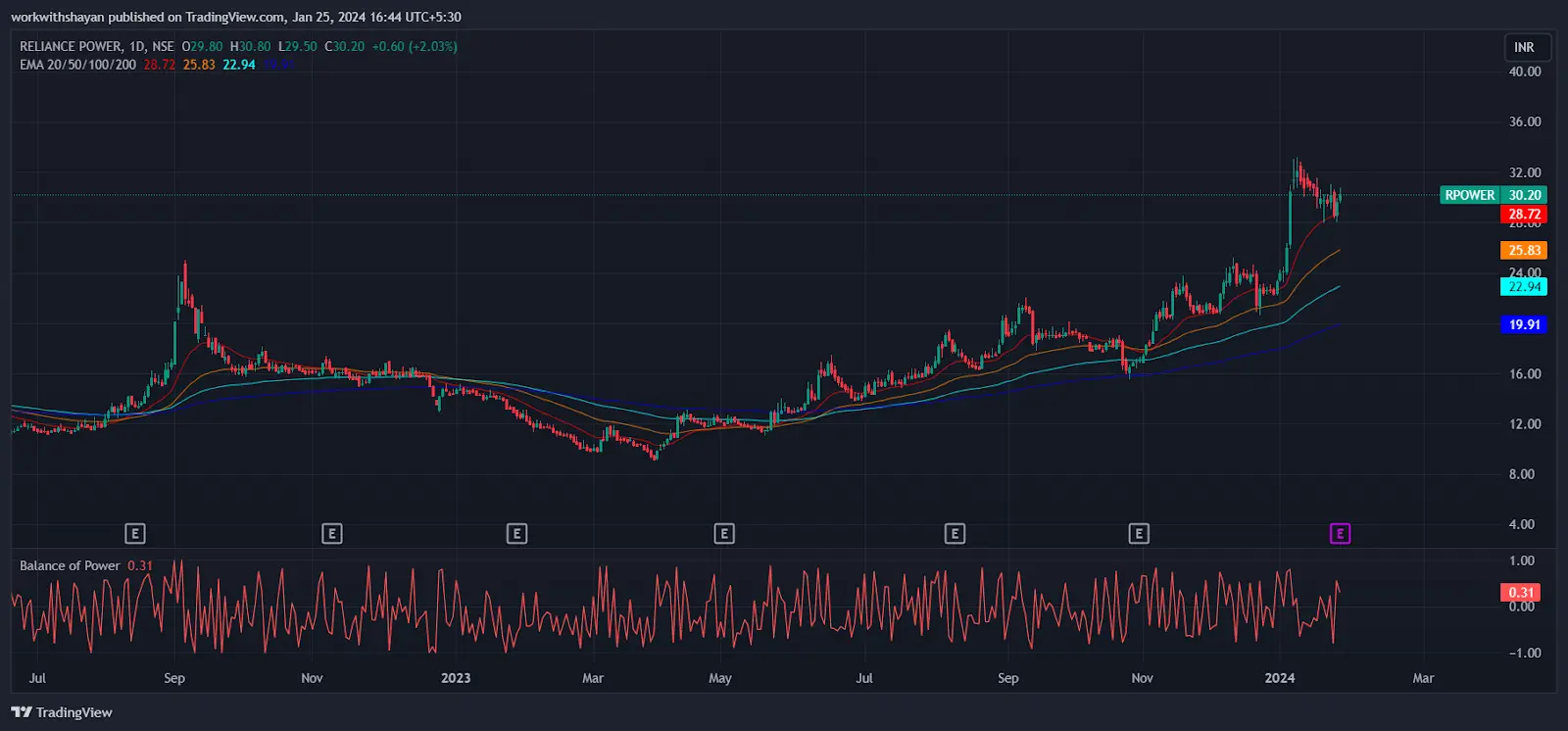
Task: Click the earnings marker near August 2022
Action: click(135, 533)
